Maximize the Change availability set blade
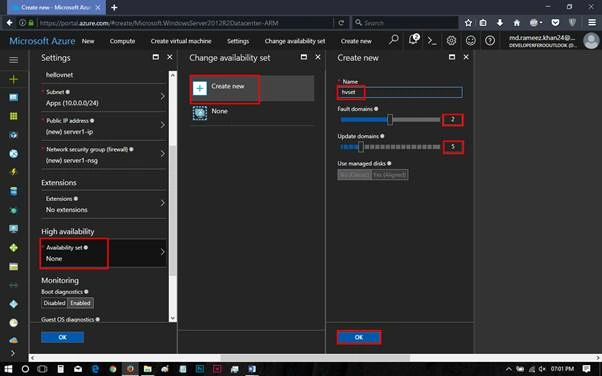Image resolution: width=602 pixels, height=376 pixels. pyautogui.click(x=304, y=57)
